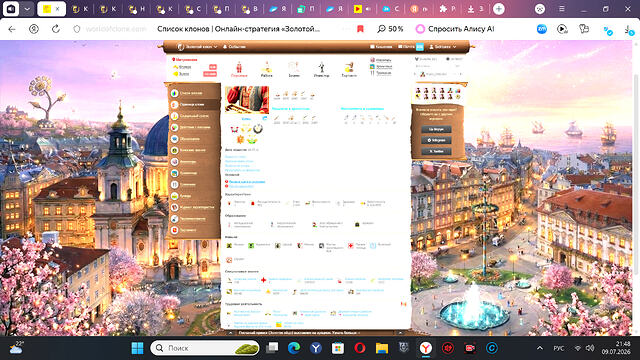
Task: Click the red bookmark icon in address bar
Action: click(x=360, y=29)
